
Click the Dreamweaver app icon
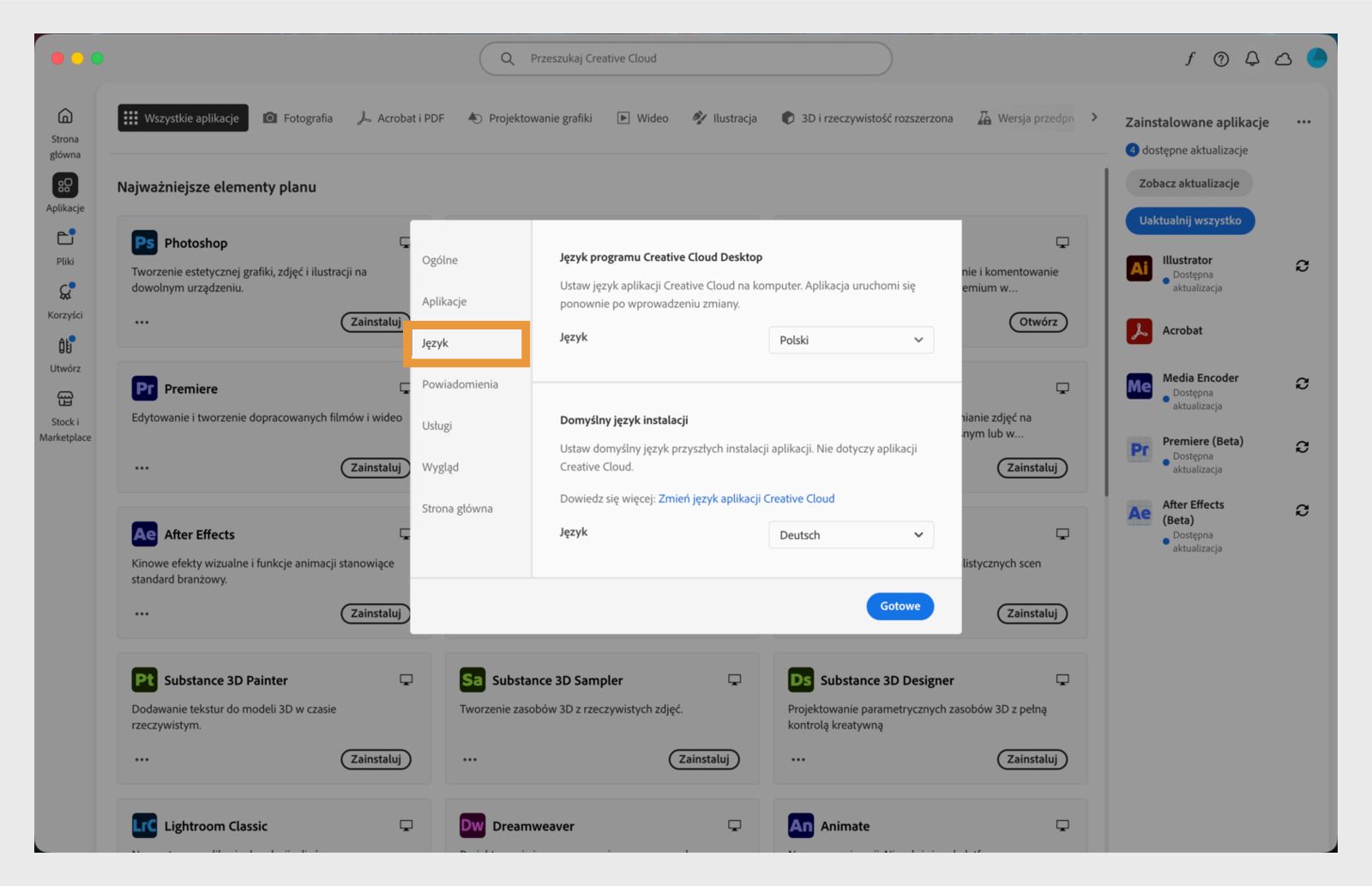tap(472, 826)
